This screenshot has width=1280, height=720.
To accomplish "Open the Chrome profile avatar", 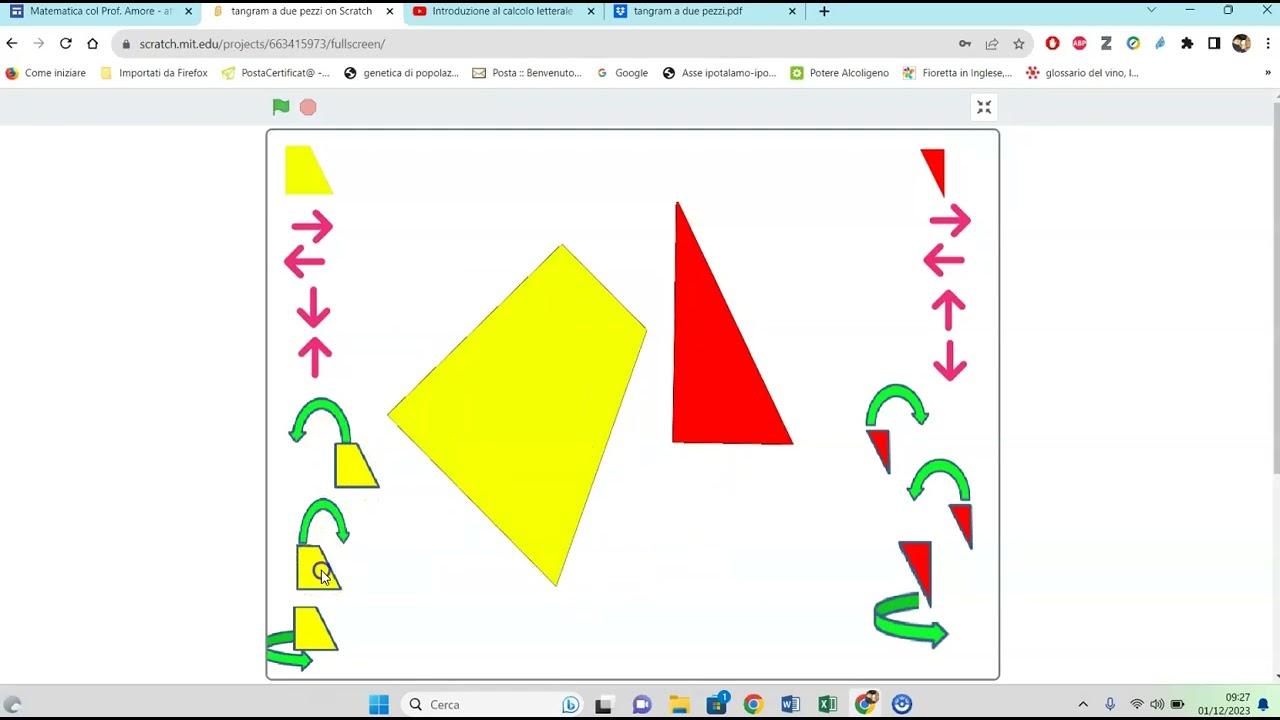I will tap(1241, 44).
